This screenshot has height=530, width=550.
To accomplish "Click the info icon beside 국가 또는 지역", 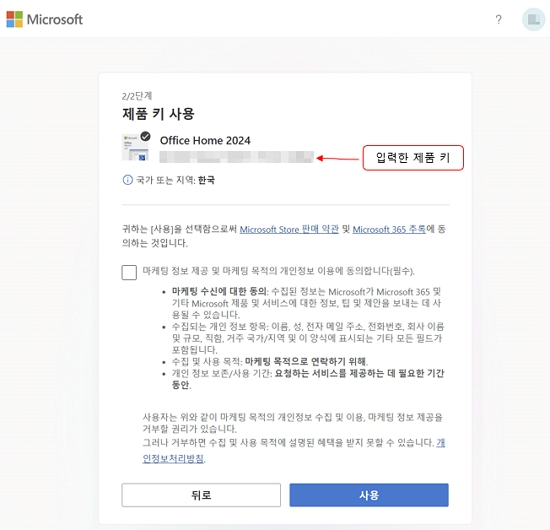I will coord(127,180).
